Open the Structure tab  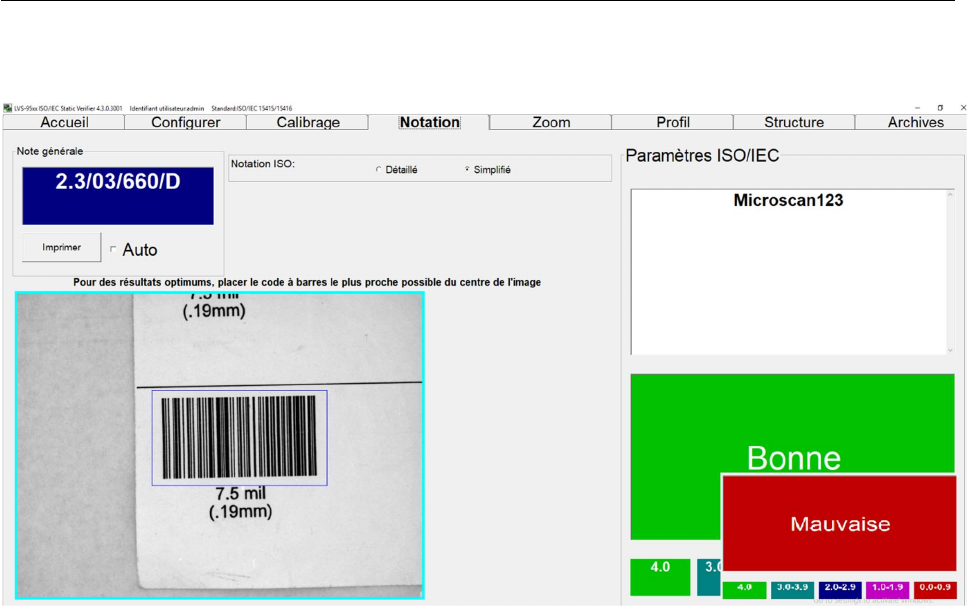pos(794,122)
